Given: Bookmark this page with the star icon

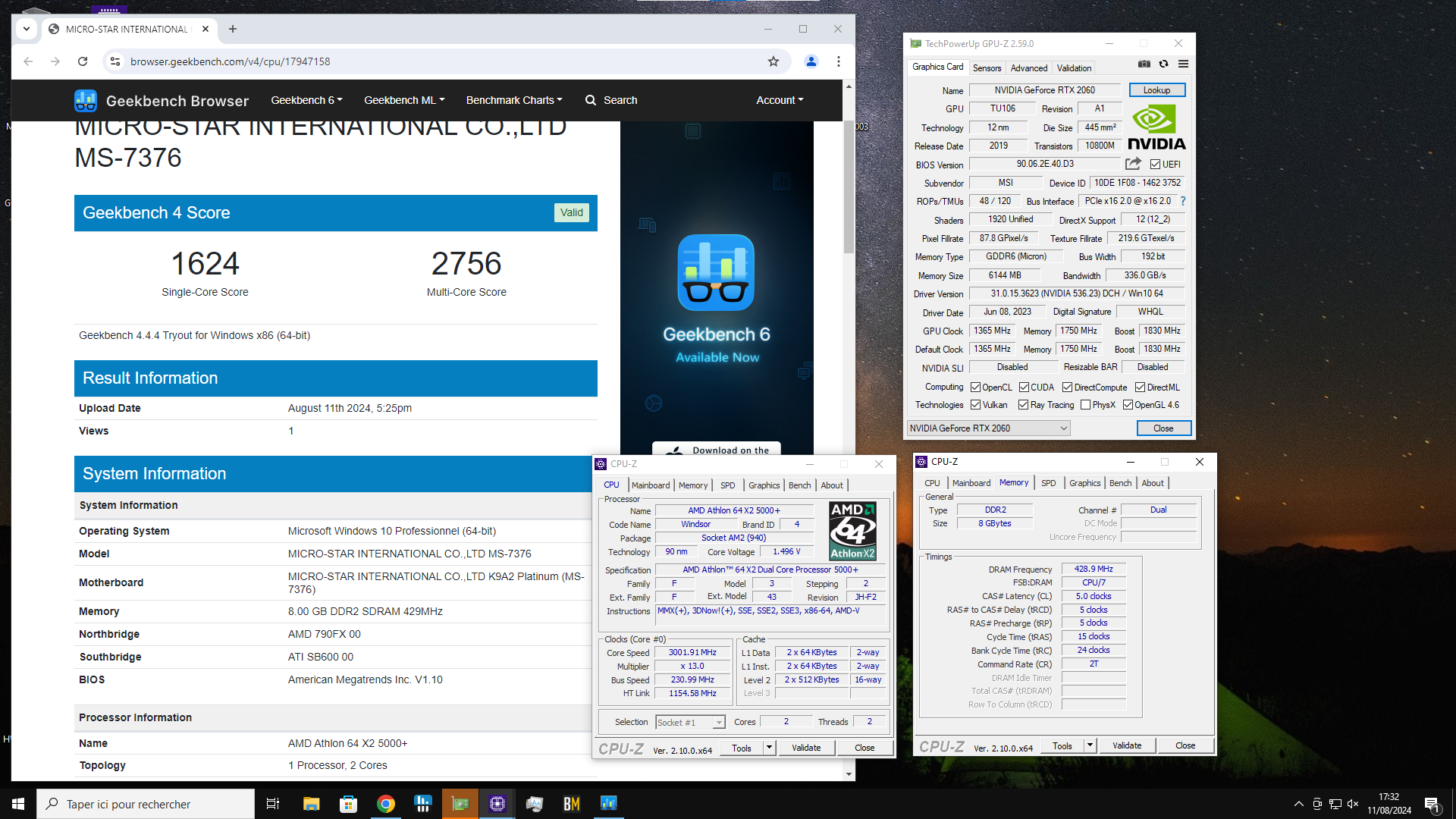Looking at the screenshot, I should point(773,61).
